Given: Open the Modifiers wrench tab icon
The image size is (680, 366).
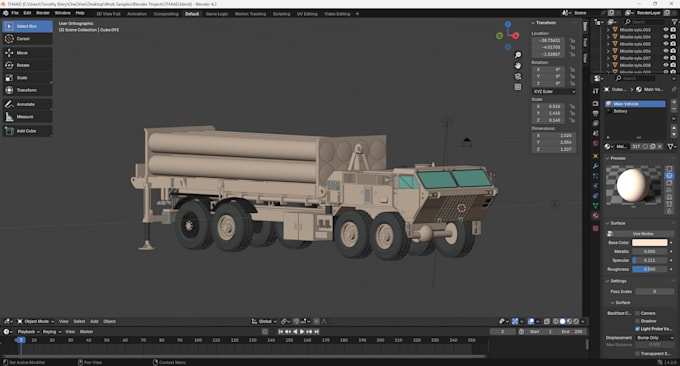Looking at the screenshot, I should [x=595, y=166].
